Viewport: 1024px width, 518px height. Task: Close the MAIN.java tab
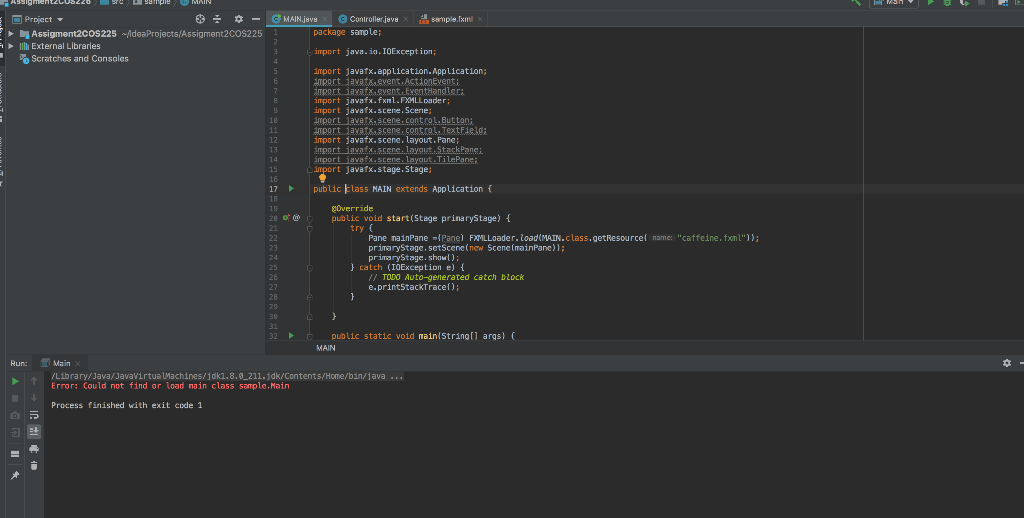(x=325, y=19)
